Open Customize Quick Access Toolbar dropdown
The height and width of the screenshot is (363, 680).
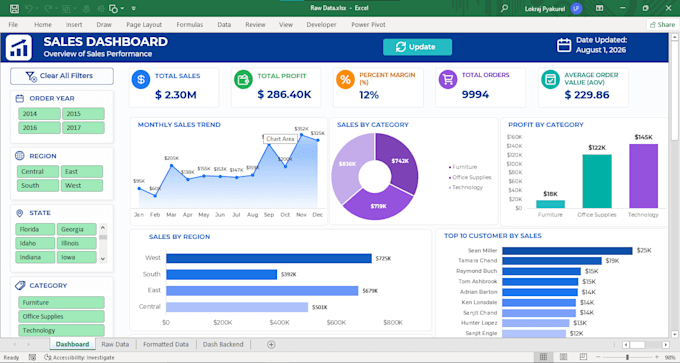[134, 8]
